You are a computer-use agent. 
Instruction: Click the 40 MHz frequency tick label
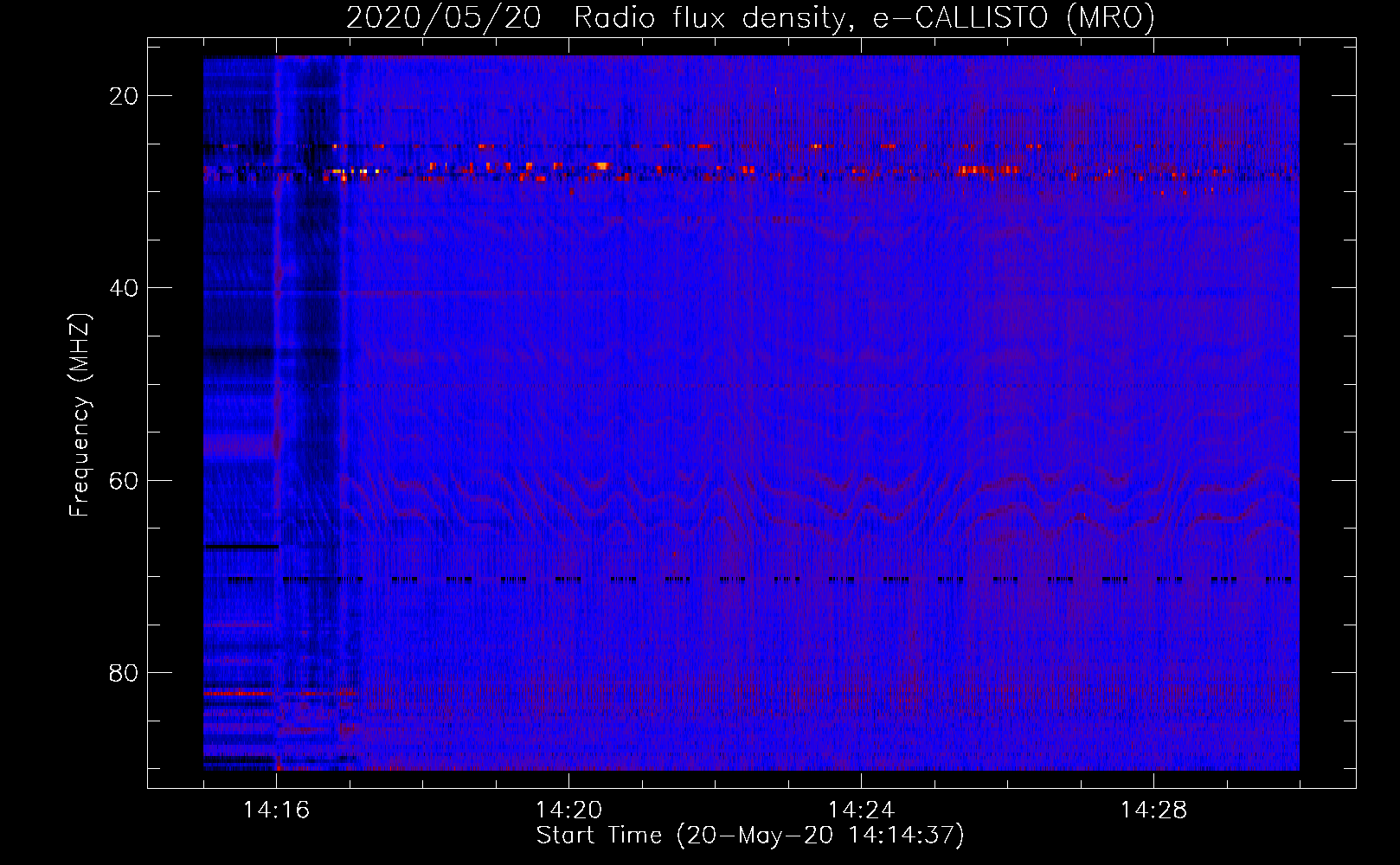[x=124, y=288]
